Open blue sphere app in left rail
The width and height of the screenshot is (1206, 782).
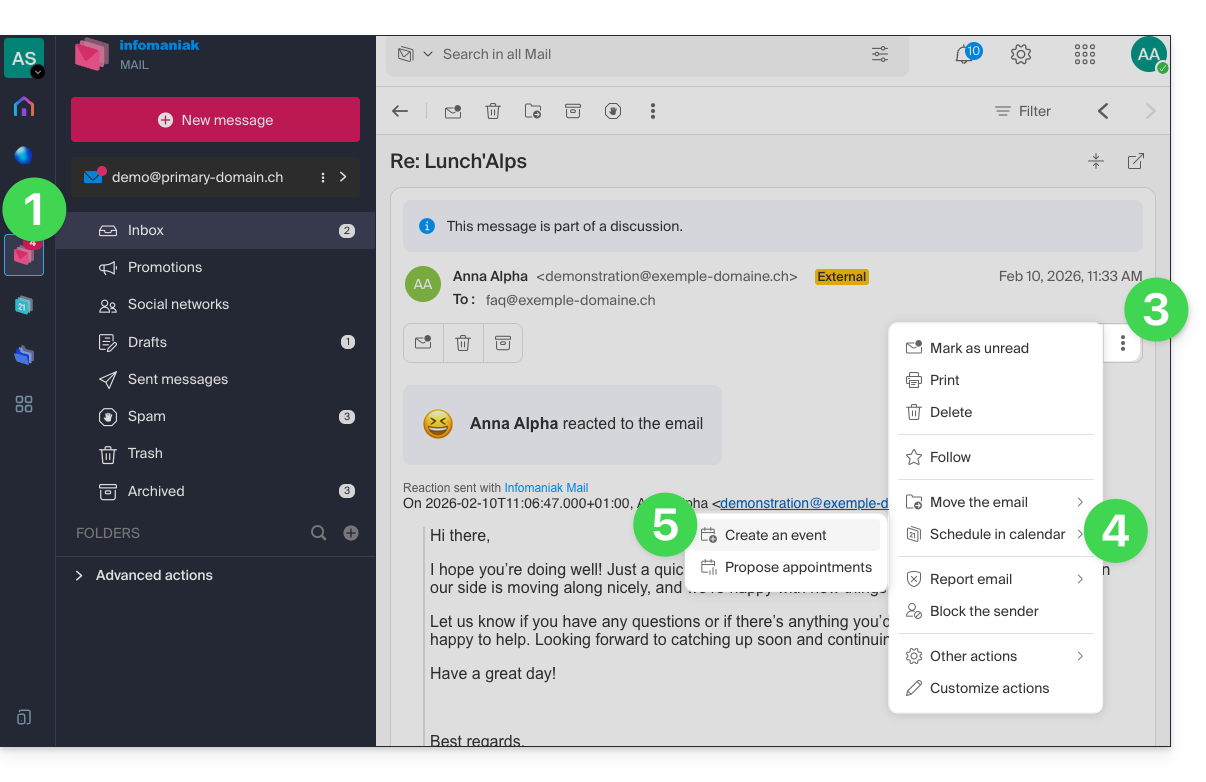tap(24, 155)
